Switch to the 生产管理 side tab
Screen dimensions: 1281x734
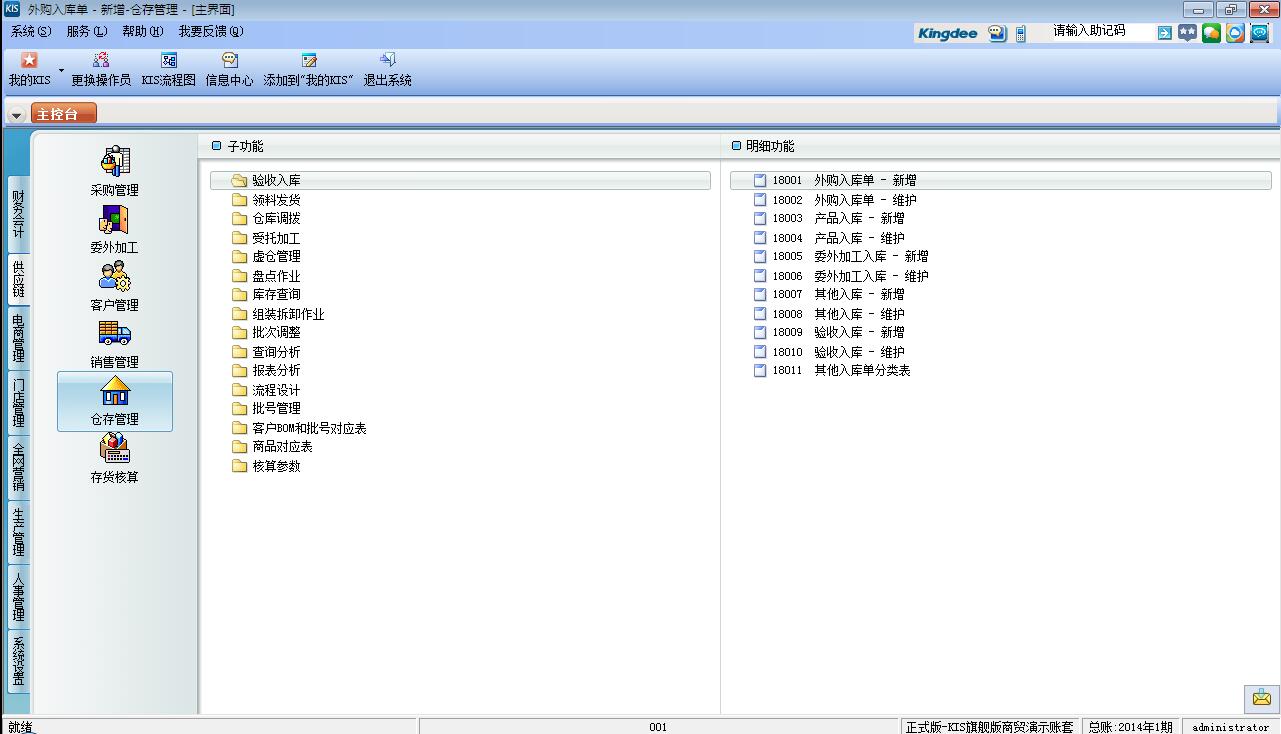click(18, 532)
